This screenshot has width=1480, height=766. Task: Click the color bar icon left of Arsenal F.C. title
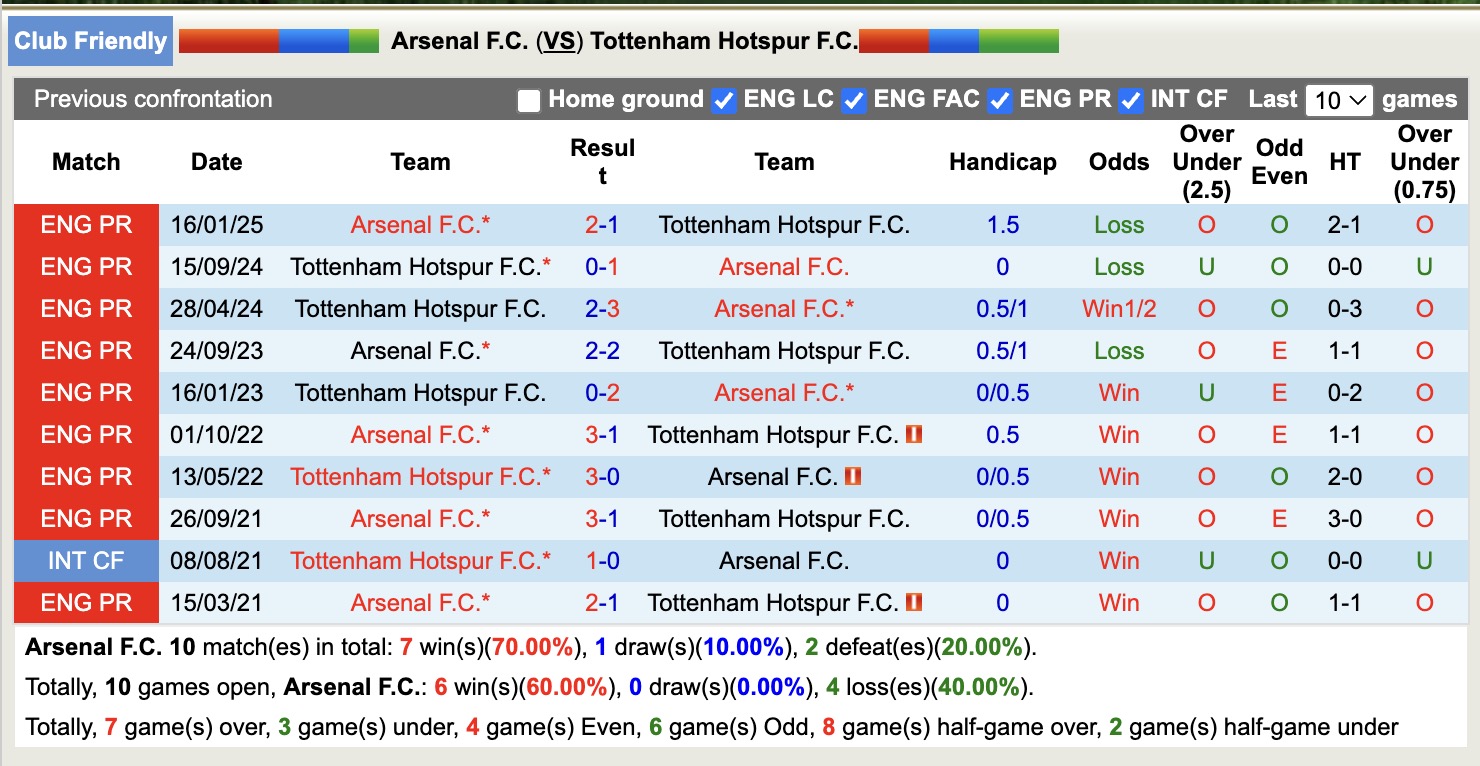click(277, 41)
